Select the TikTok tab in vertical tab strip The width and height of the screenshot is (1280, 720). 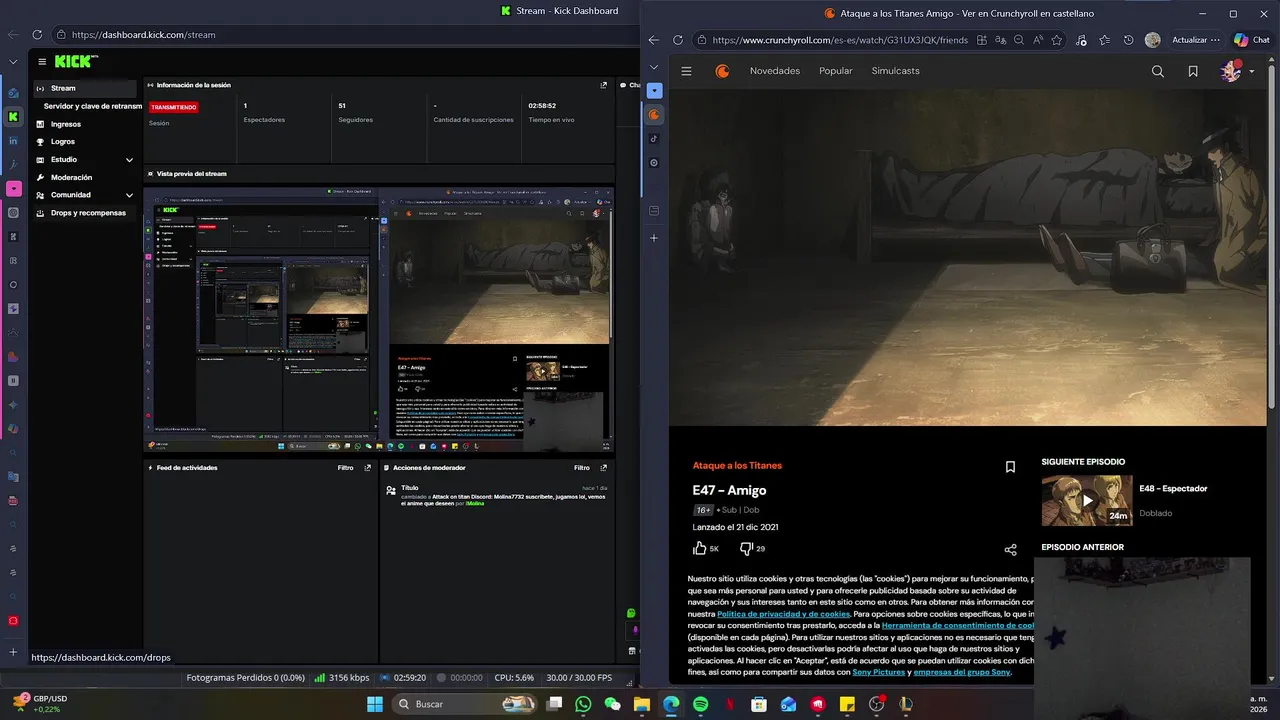[x=654, y=139]
